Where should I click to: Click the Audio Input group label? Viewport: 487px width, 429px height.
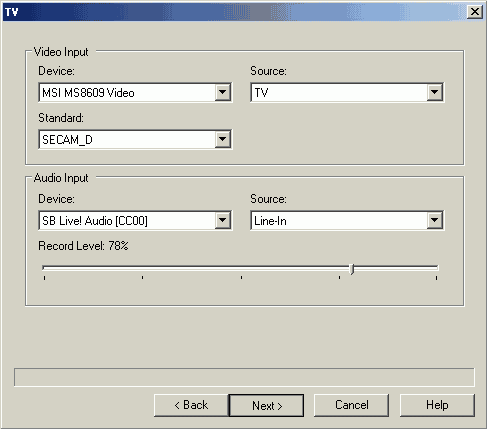point(61,178)
